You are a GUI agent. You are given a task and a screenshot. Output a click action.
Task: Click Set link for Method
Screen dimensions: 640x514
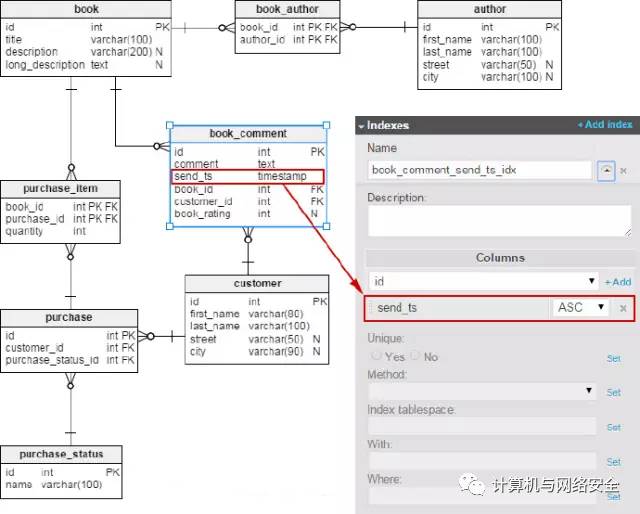click(x=613, y=392)
